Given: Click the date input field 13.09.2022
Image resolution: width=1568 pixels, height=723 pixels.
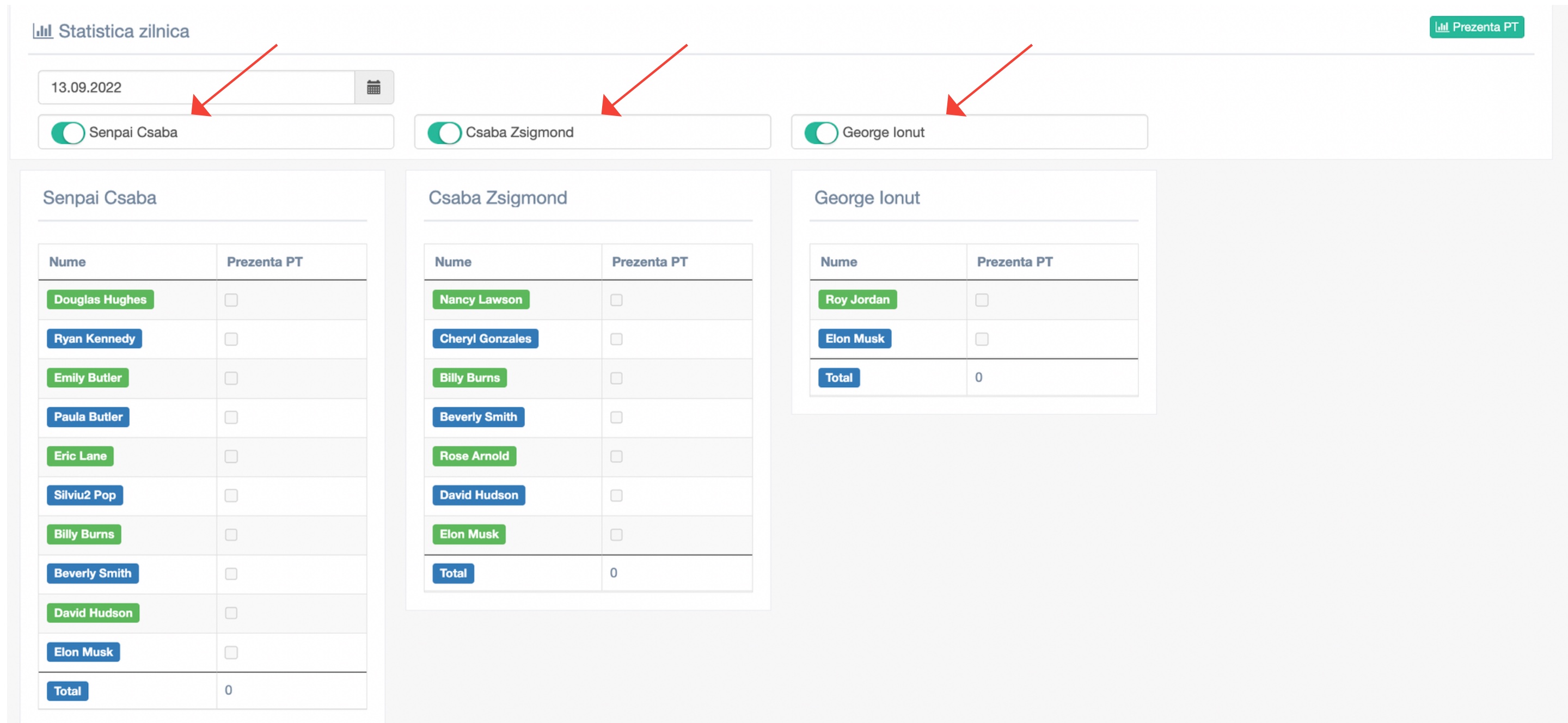Looking at the screenshot, I should [x=197, y=88].
